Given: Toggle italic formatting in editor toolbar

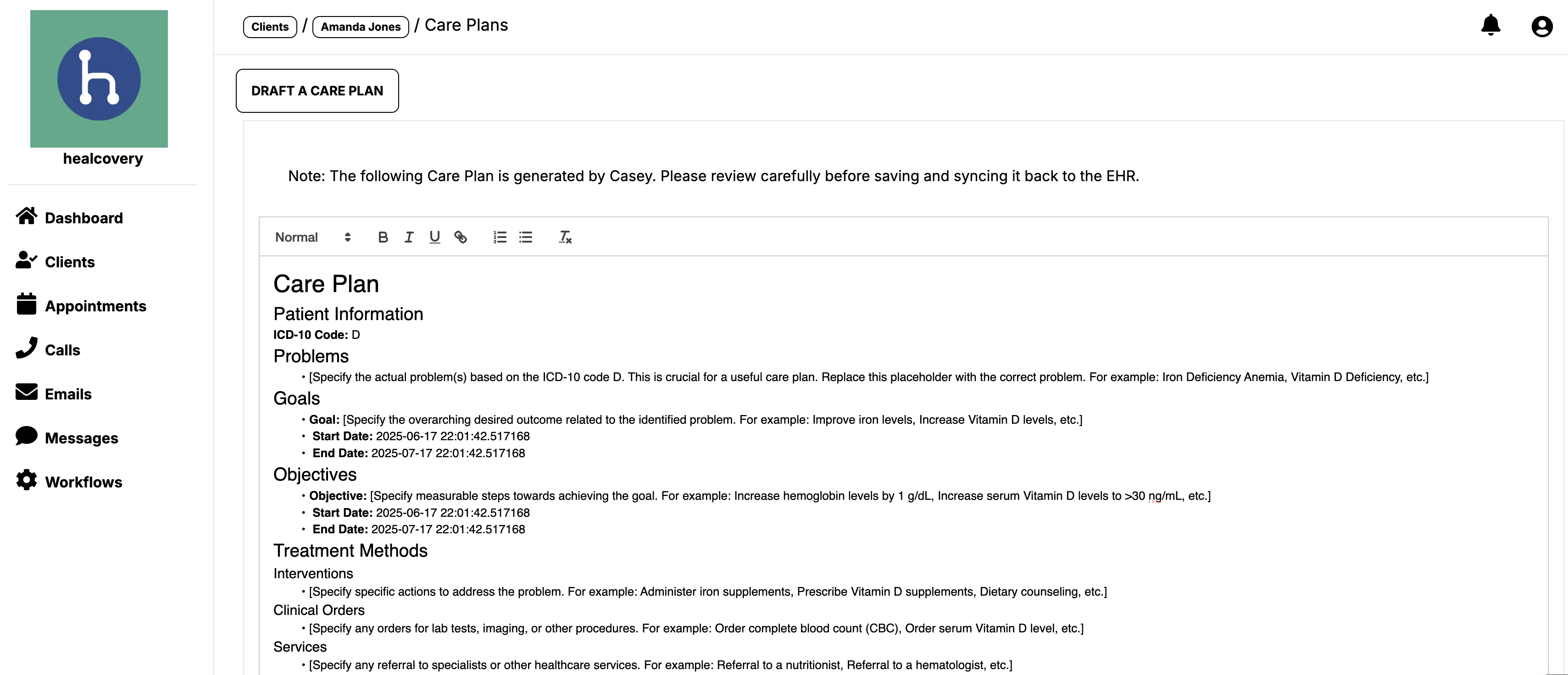Looking at the screenshot, I should [x=409, y=238].
